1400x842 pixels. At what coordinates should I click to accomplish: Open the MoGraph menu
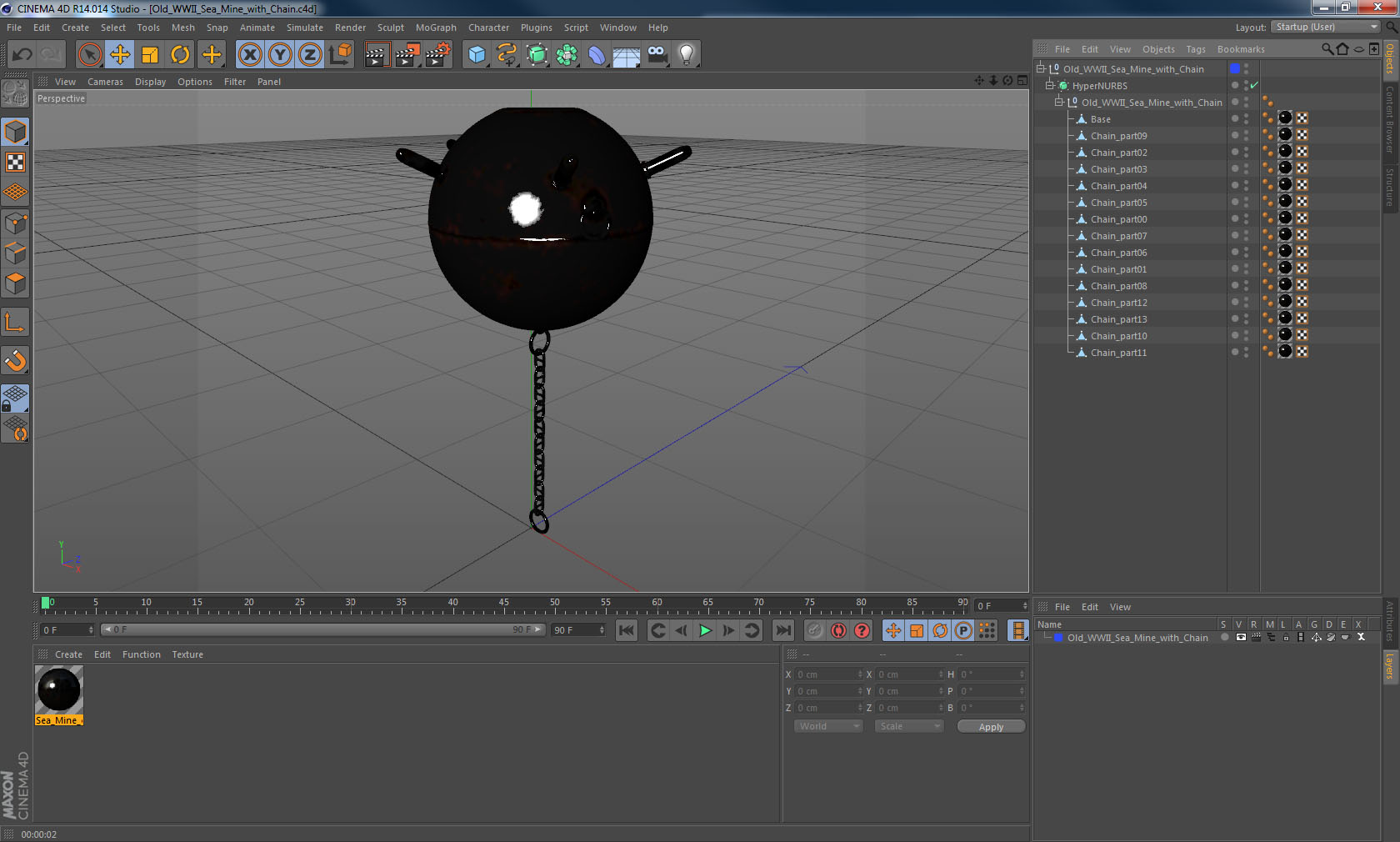[436, 28]
